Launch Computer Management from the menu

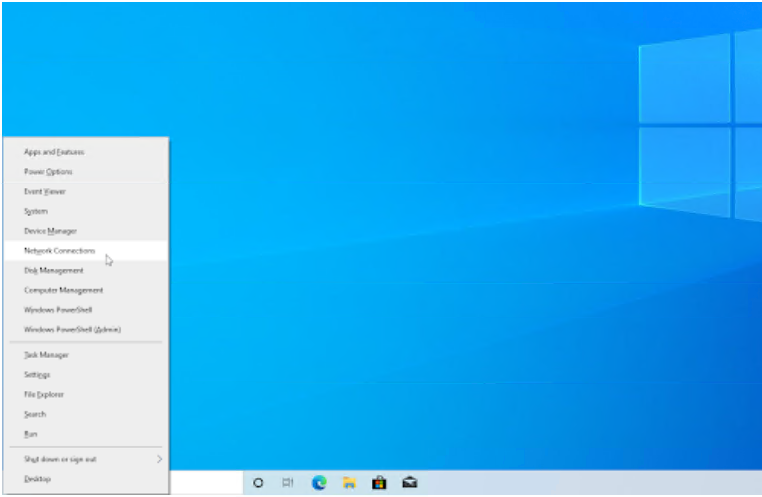click(63, 290)
